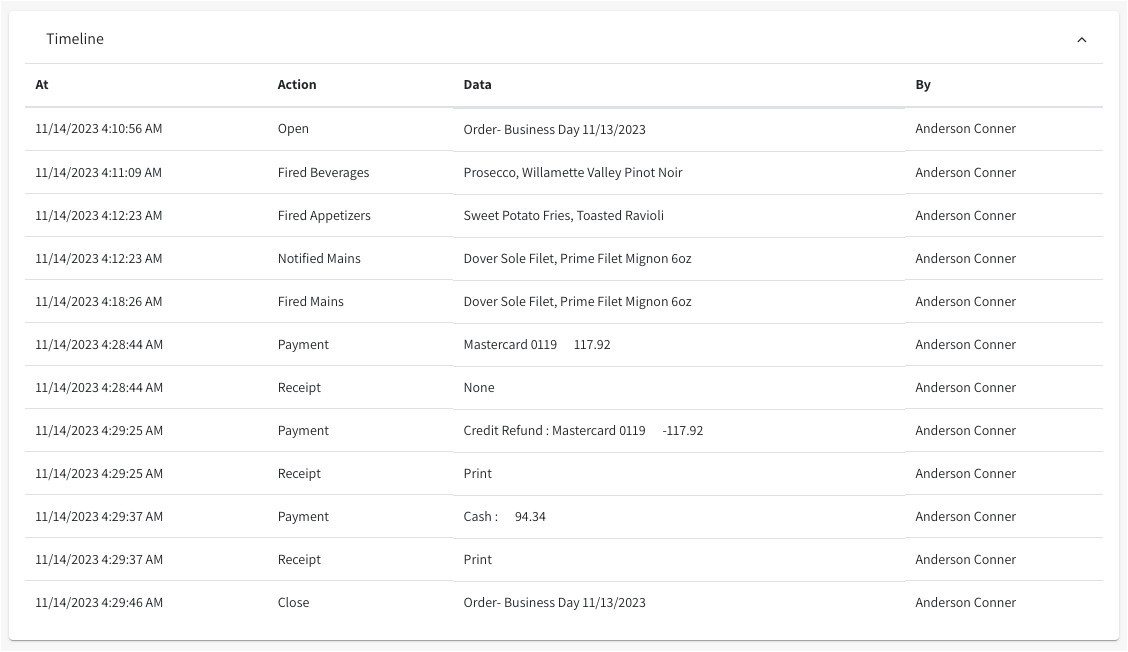1128x652 pixels.
Task: Select the Notified Mains row
Action: point(319,259)
